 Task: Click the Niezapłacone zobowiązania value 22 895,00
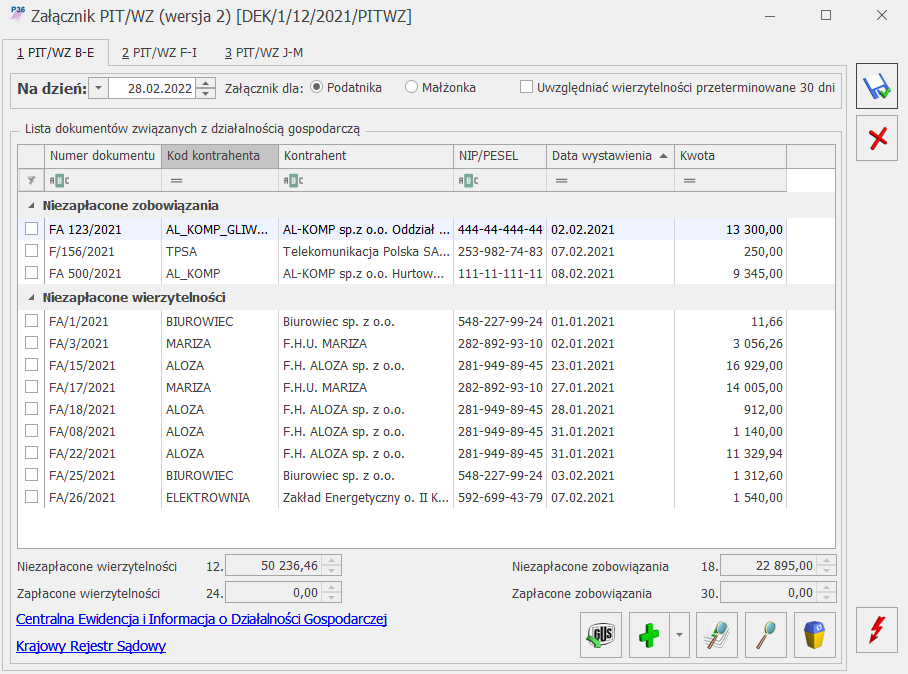click(x=769, y=565)
